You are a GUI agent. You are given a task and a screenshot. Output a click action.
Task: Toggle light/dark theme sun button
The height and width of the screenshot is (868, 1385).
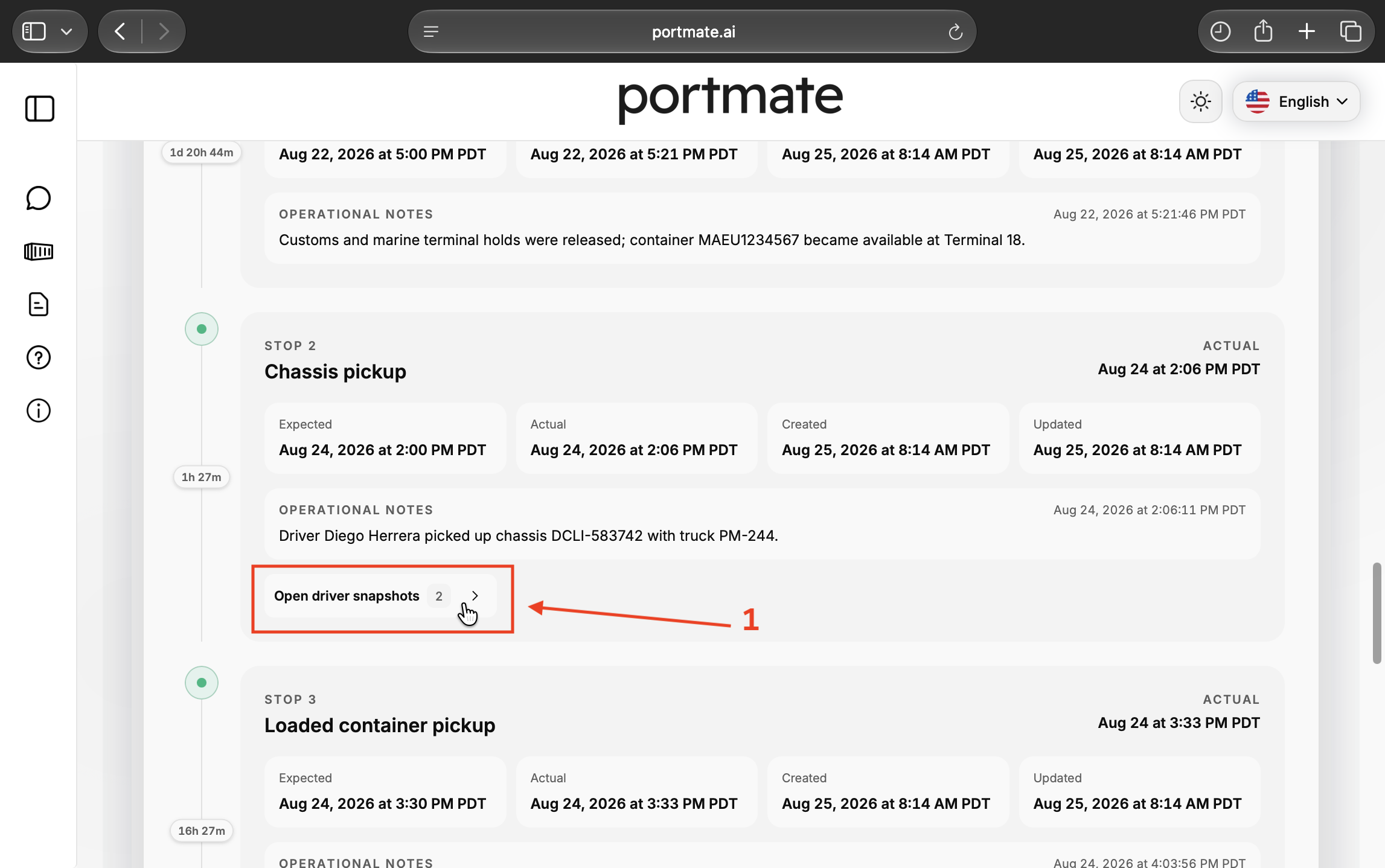(1200, 101)
